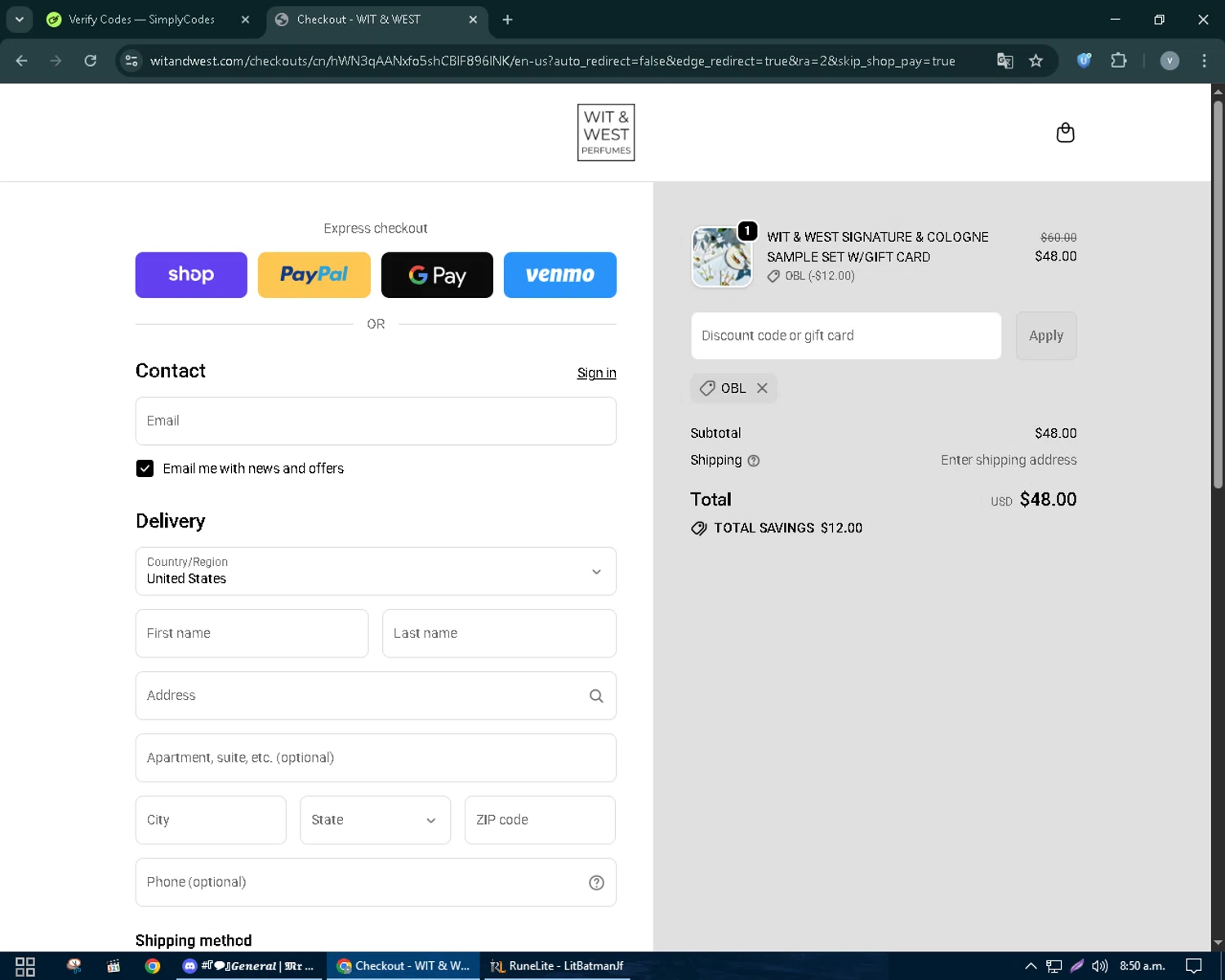Bookmark this page with the star icon
This screenshot has height=980, width=1225.
point(1036,60)
